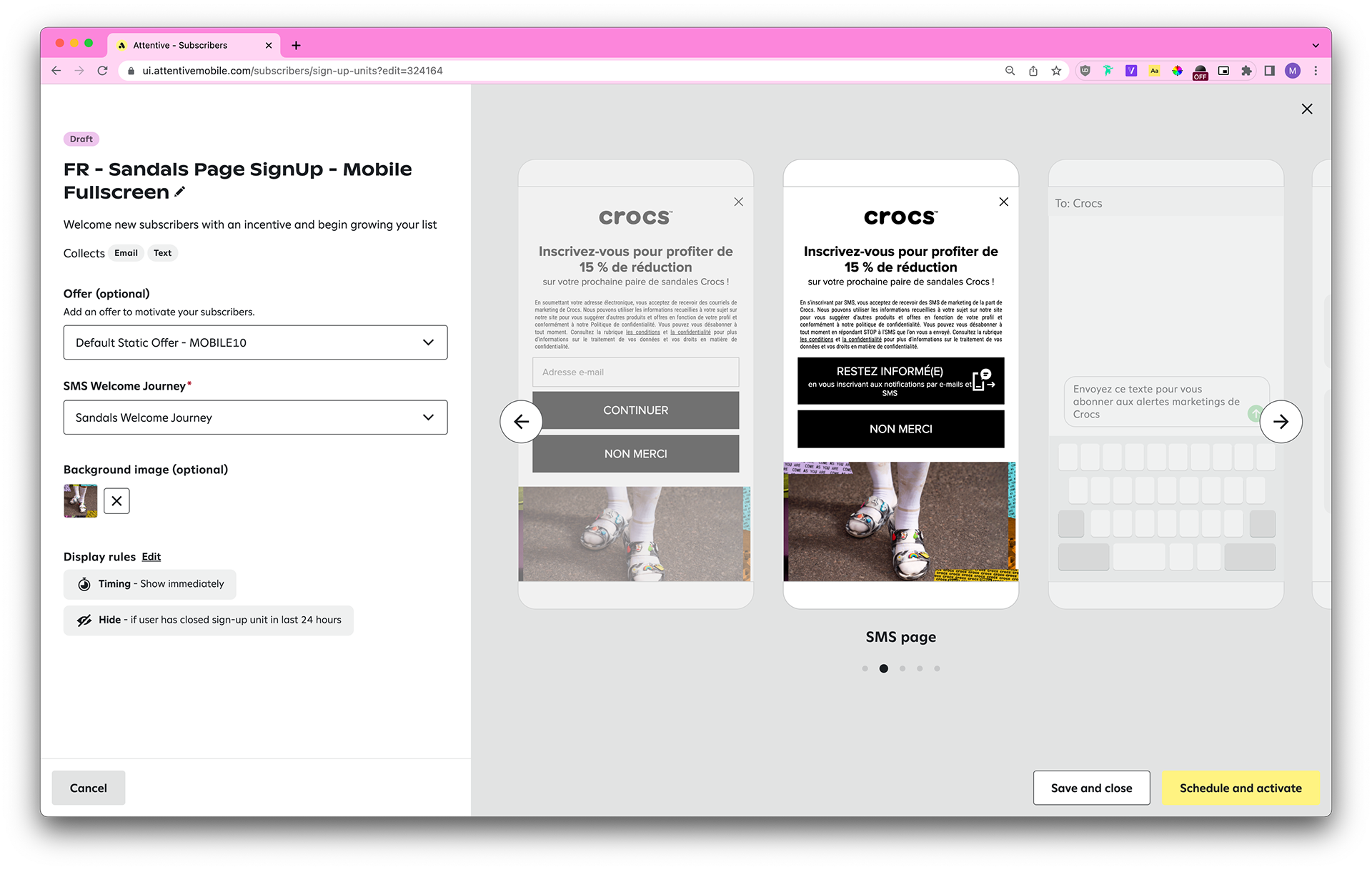Click the background image thumbnail
1372x870 pixels.
point(81,501)
